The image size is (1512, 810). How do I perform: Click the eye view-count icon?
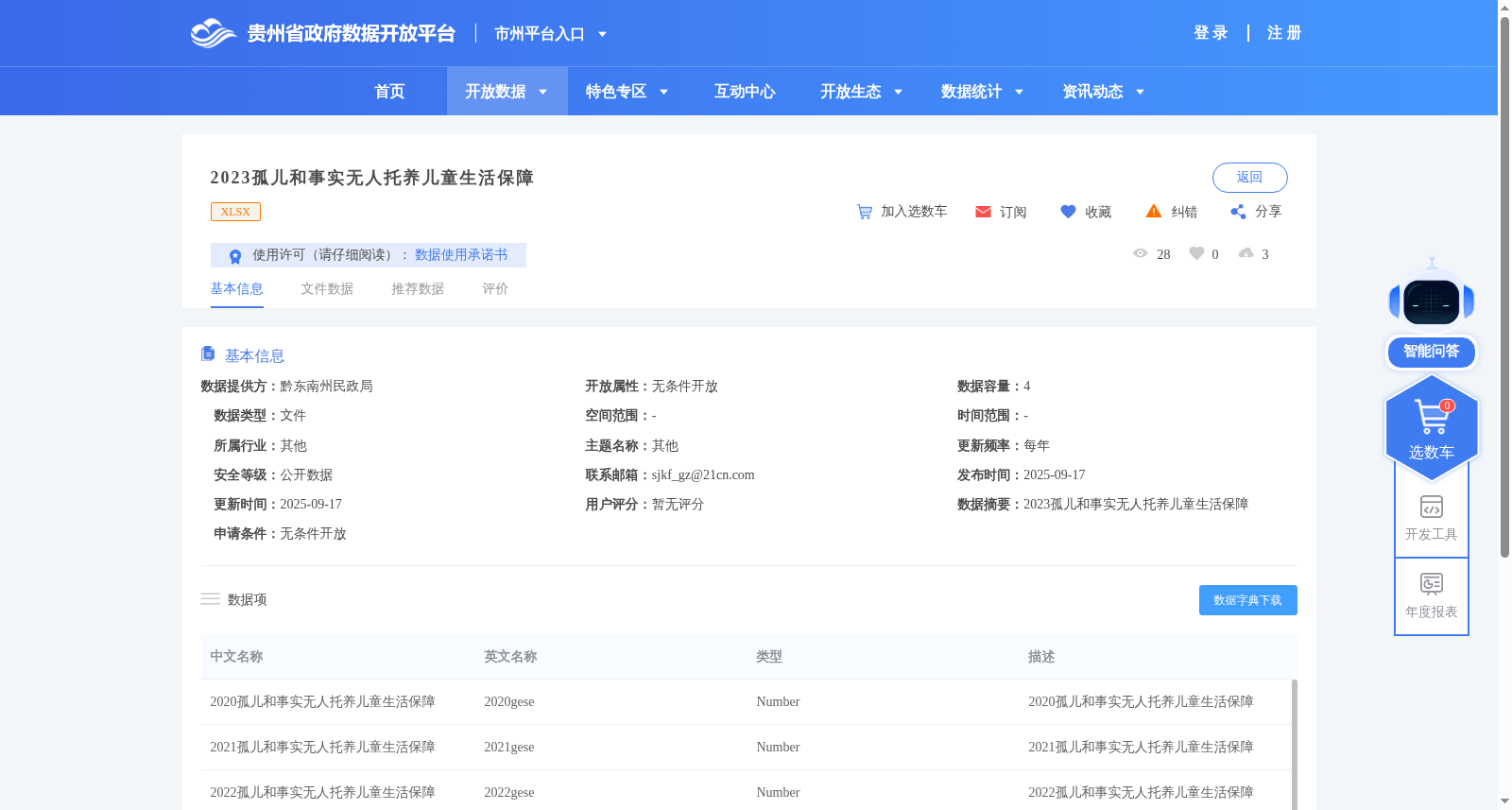[x=1141, y=253]
